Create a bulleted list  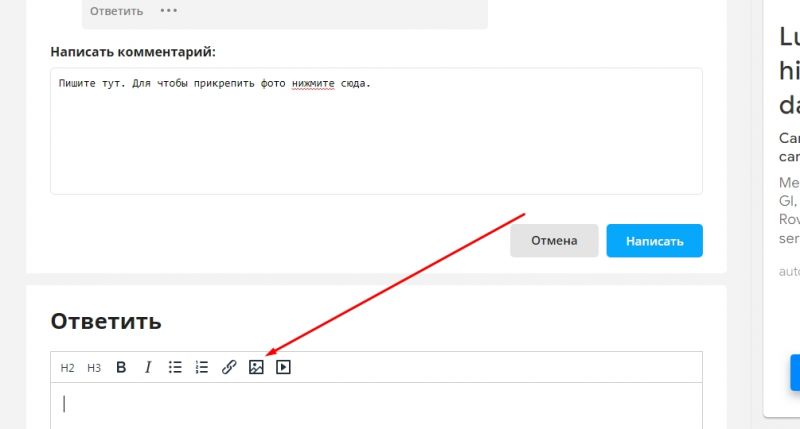tap(175, 367)
